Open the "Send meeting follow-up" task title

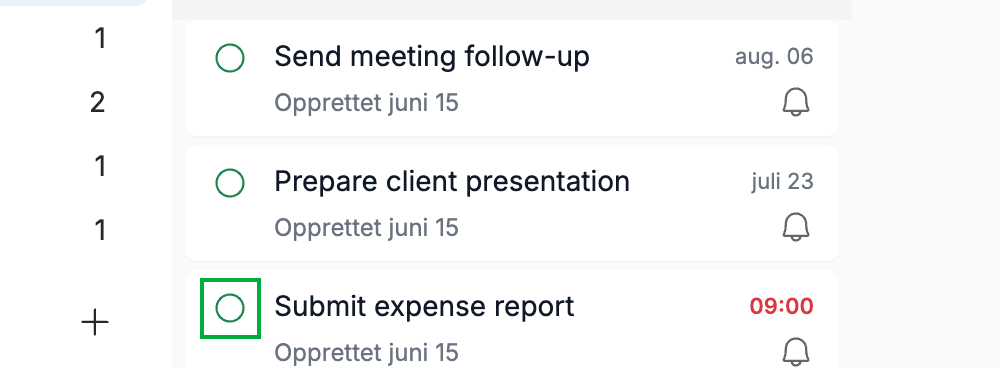pos(432,57)
